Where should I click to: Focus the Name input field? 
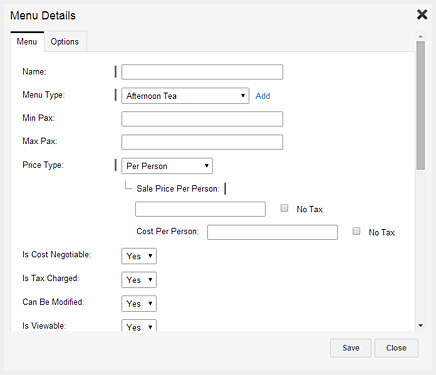pos(202,72)
